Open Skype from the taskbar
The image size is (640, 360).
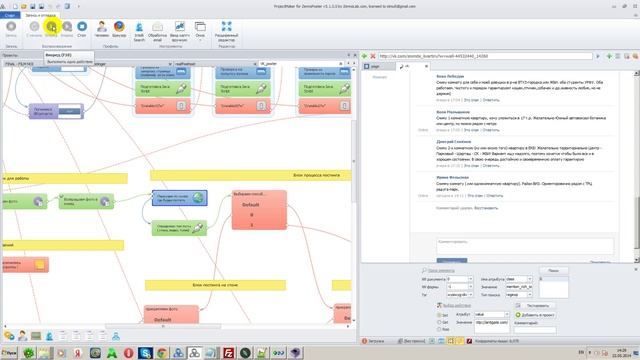pos(145,353)
